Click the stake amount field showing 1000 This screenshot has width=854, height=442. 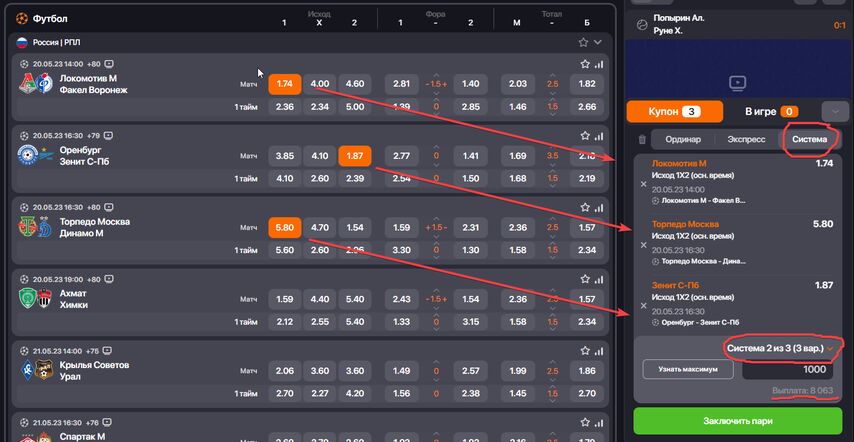788,369
